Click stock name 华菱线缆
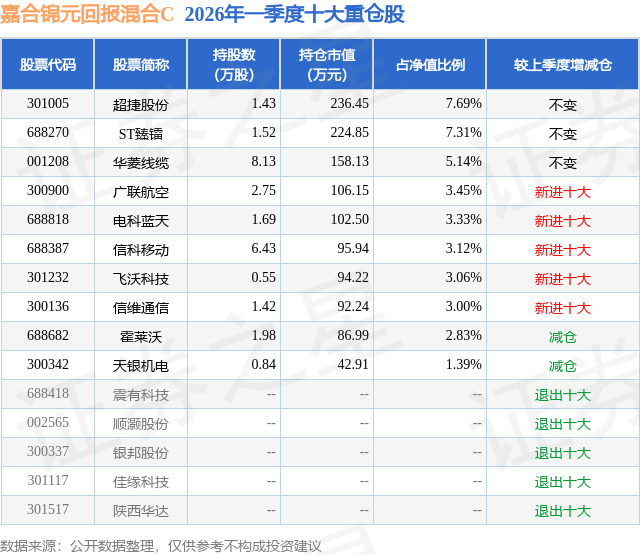The image size is (640, 555). click(x=141, y=163)
